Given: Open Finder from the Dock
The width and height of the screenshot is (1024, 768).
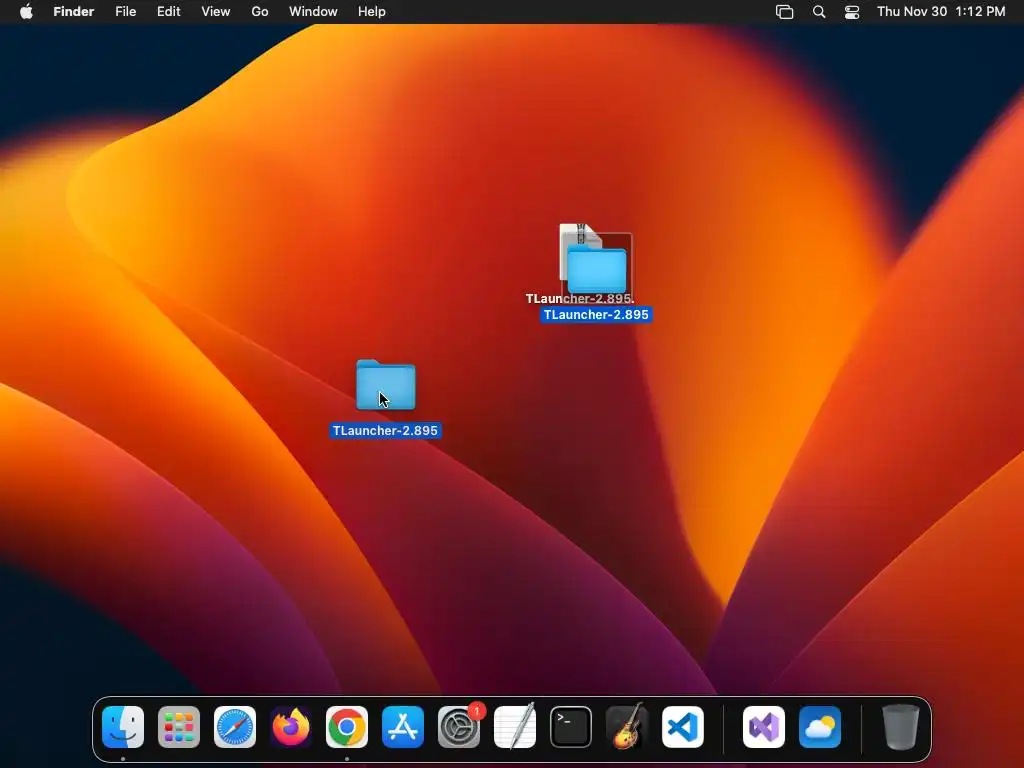Looking at the screenshot, I should click(x=123, y=727).
